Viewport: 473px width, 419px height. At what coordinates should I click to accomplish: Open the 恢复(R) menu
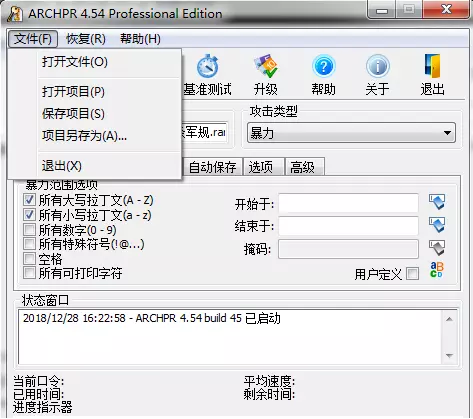click(86, 39)
